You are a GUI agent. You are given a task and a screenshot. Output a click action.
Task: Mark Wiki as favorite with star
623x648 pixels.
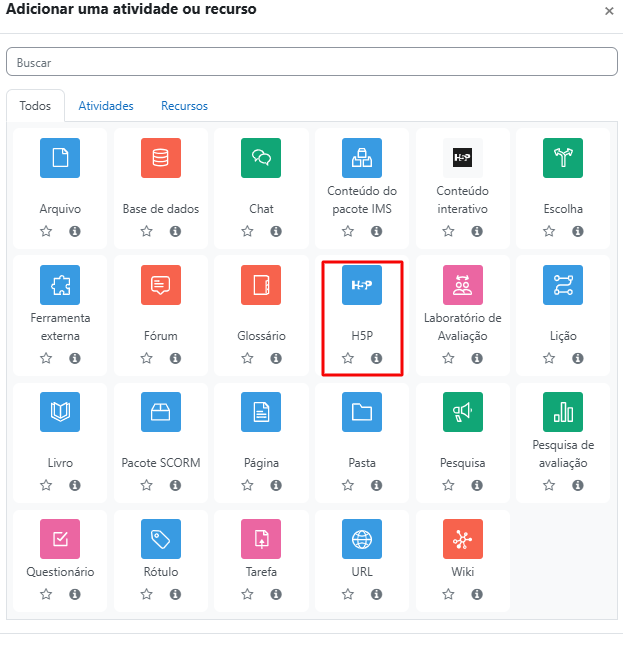coord(448,594)
